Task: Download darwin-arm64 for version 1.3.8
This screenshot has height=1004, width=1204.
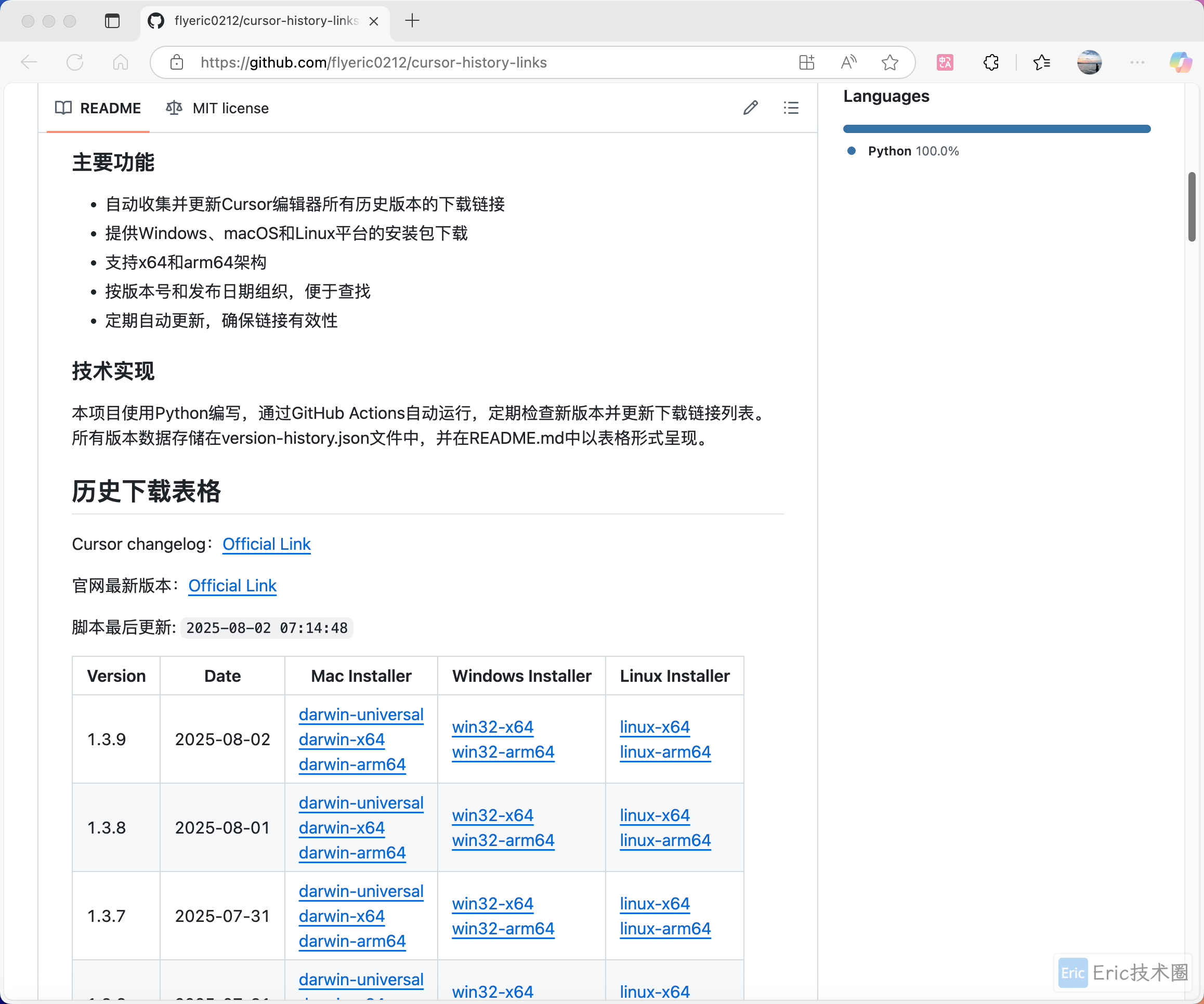Action: (x=352, y=853)
